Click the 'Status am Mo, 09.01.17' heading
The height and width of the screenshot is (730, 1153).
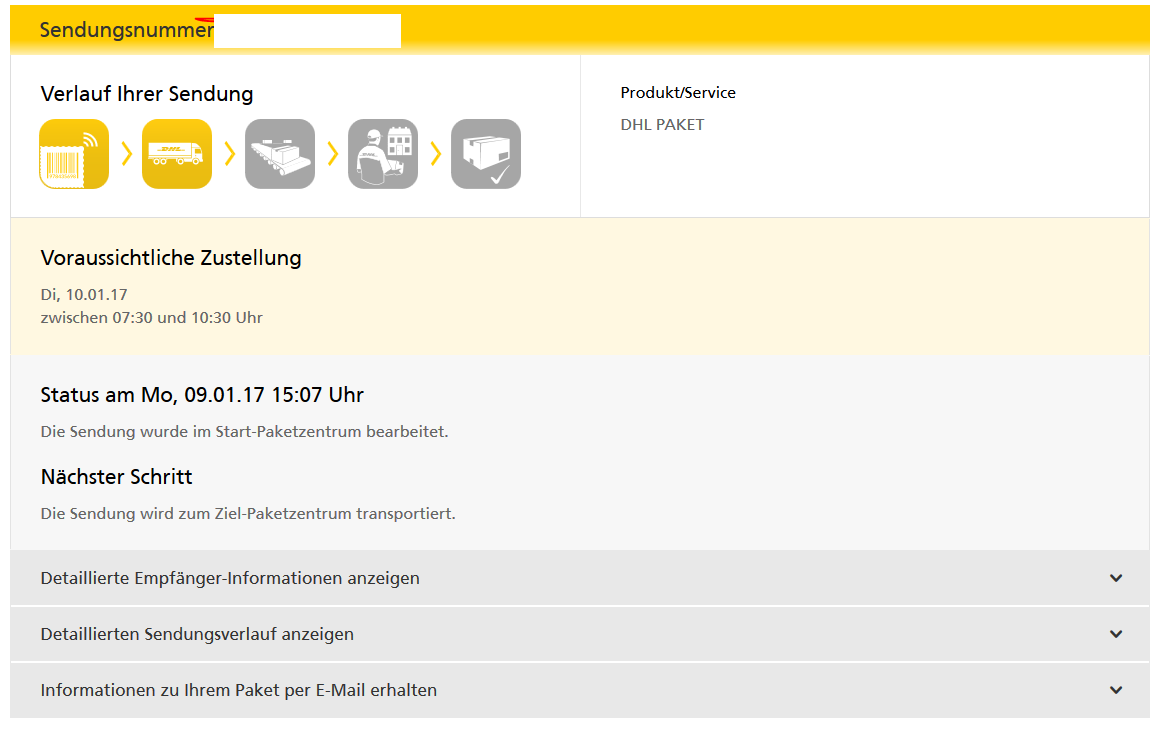coord(202,395)
